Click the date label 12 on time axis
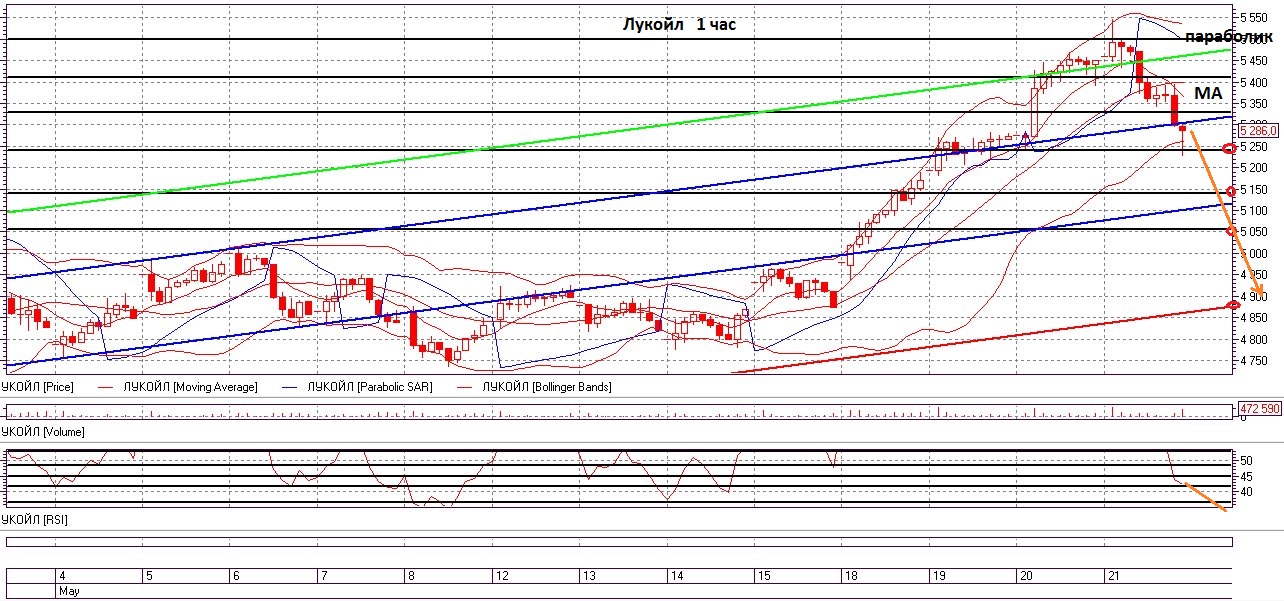The width and height of the screenshot is (1284, 601). (x=502, y=576)
